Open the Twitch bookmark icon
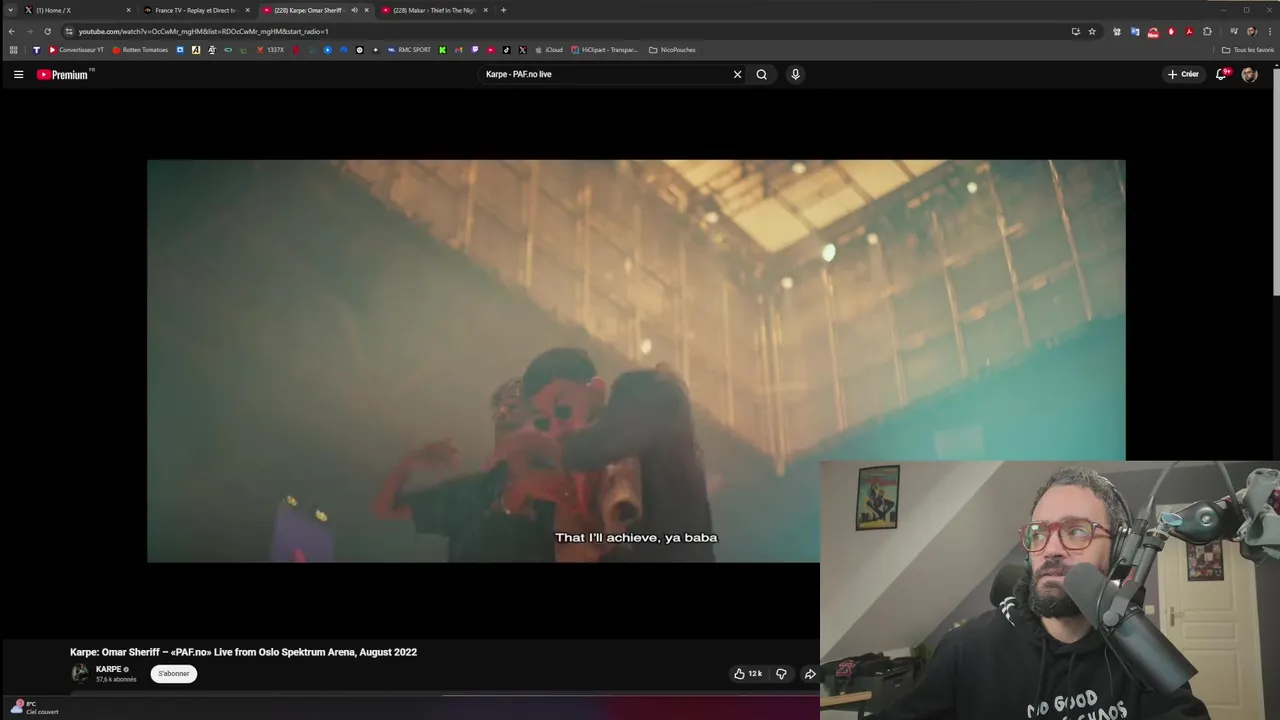 click(x=475, y=50)
